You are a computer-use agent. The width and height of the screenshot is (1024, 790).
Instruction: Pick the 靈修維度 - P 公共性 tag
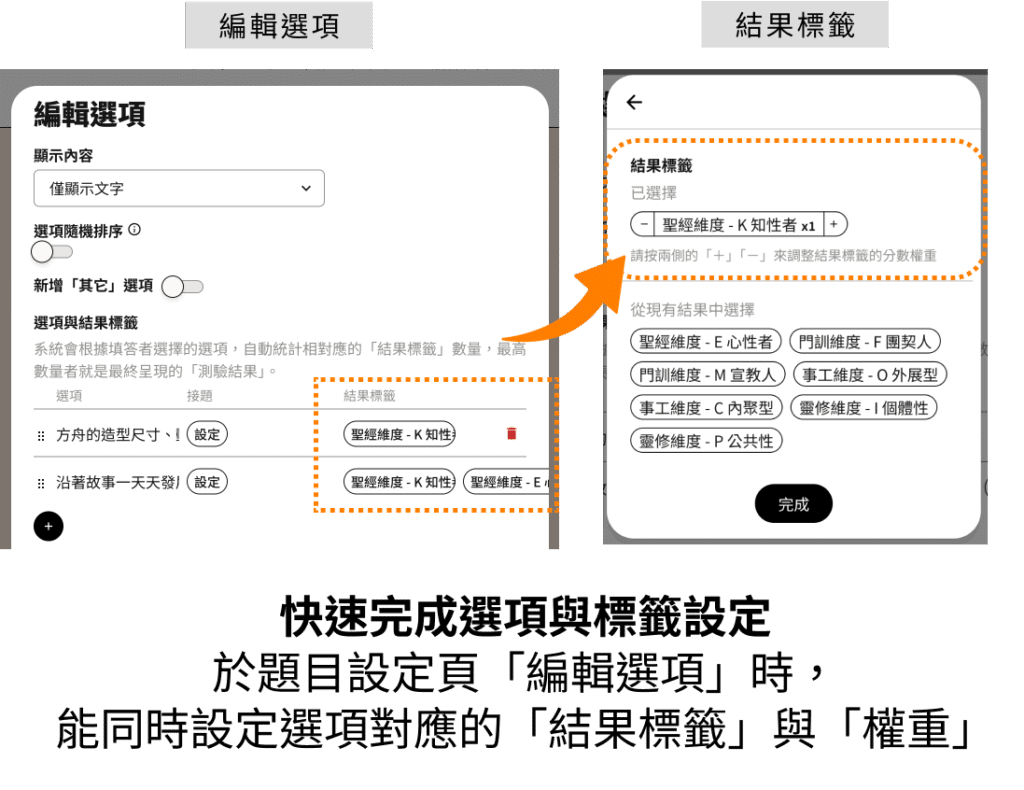tap(707, 441)
